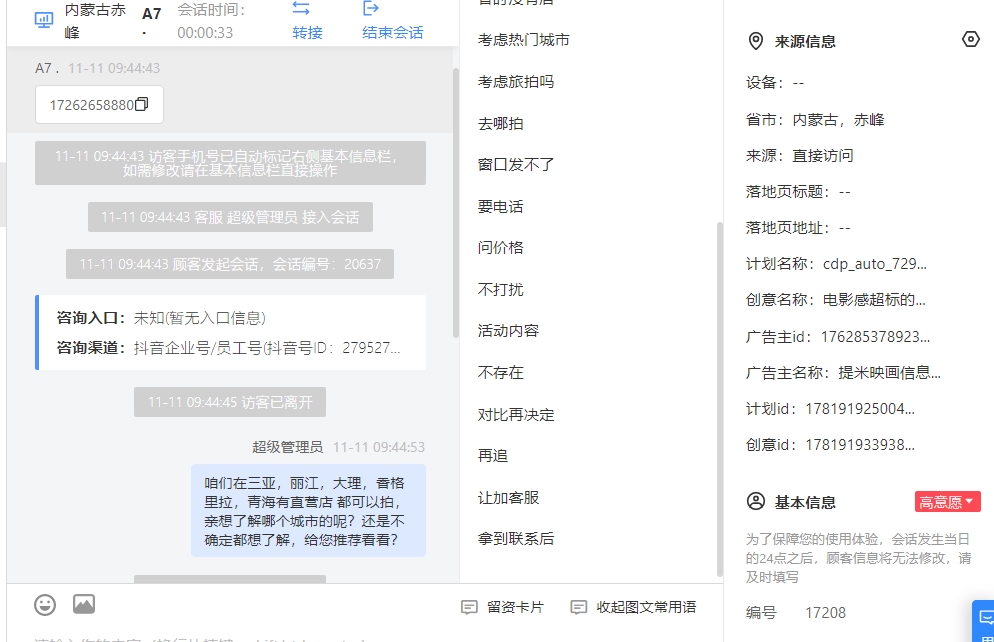This screenshot has width=994, height=642.
Task: Select quick phrase 对比再决定
Action: tap(516, 414)
